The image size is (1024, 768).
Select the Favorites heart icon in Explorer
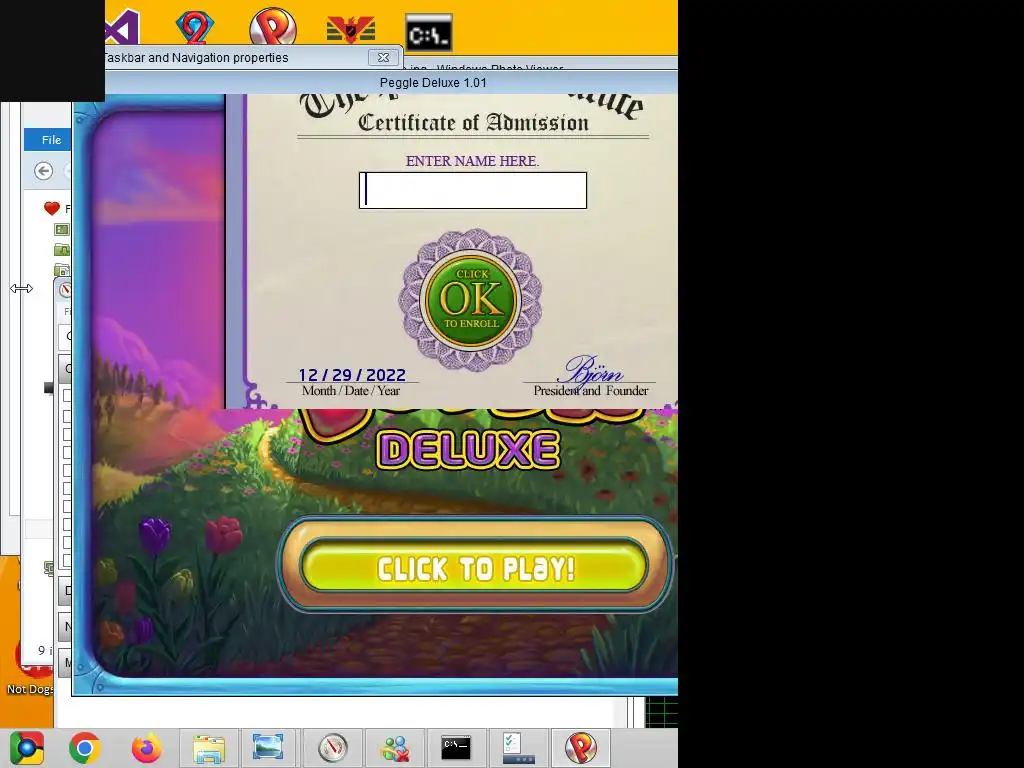pos(52,208)
